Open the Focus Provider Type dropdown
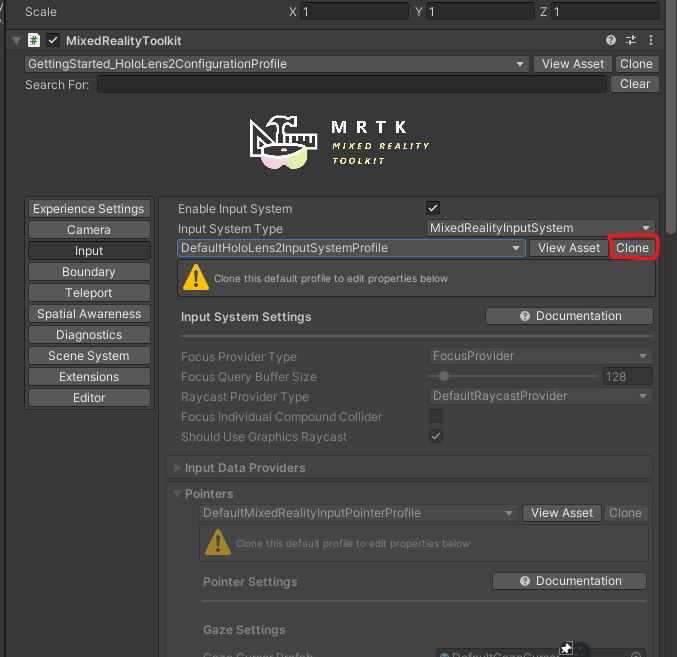677x657 pixels. click(541, 356)
